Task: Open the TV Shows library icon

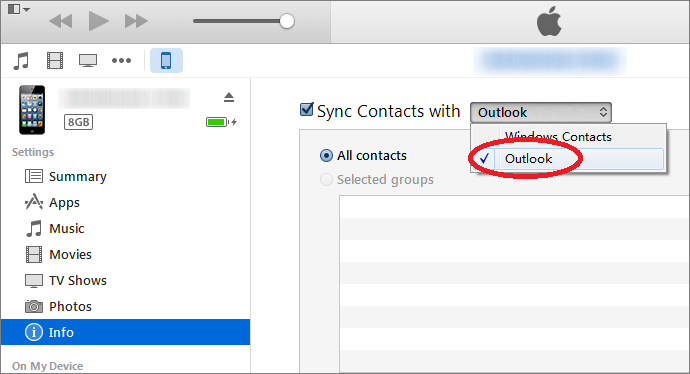Action: (88, 60)
